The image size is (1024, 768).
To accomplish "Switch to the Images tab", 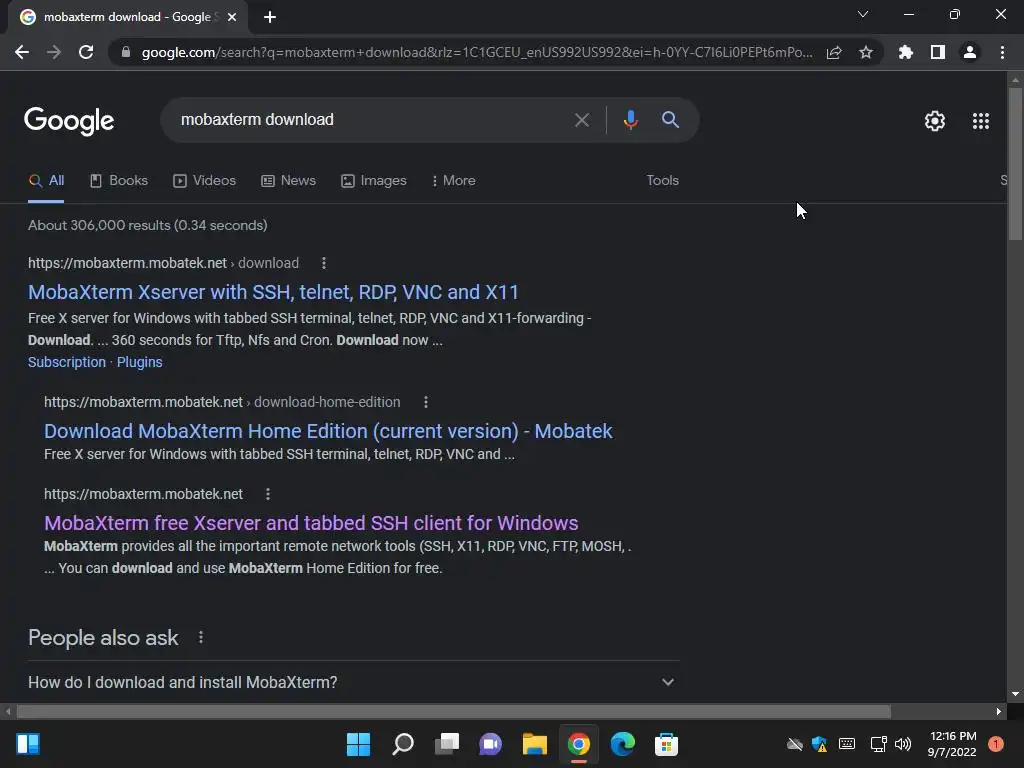I will coord(374,181).
